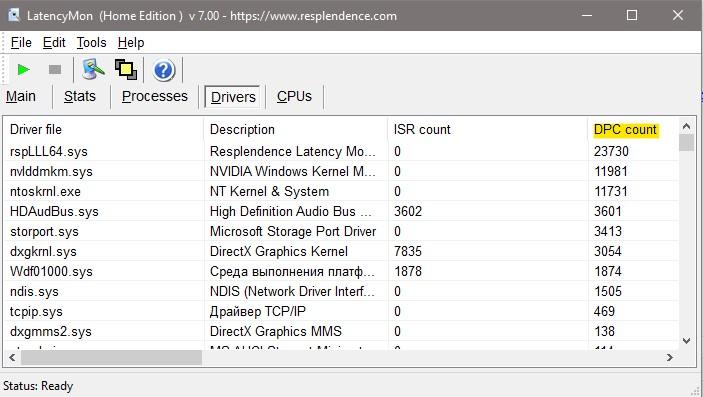Click High Definition Audio Bus description
The image size is (703, 397).
tap(291, 211)
